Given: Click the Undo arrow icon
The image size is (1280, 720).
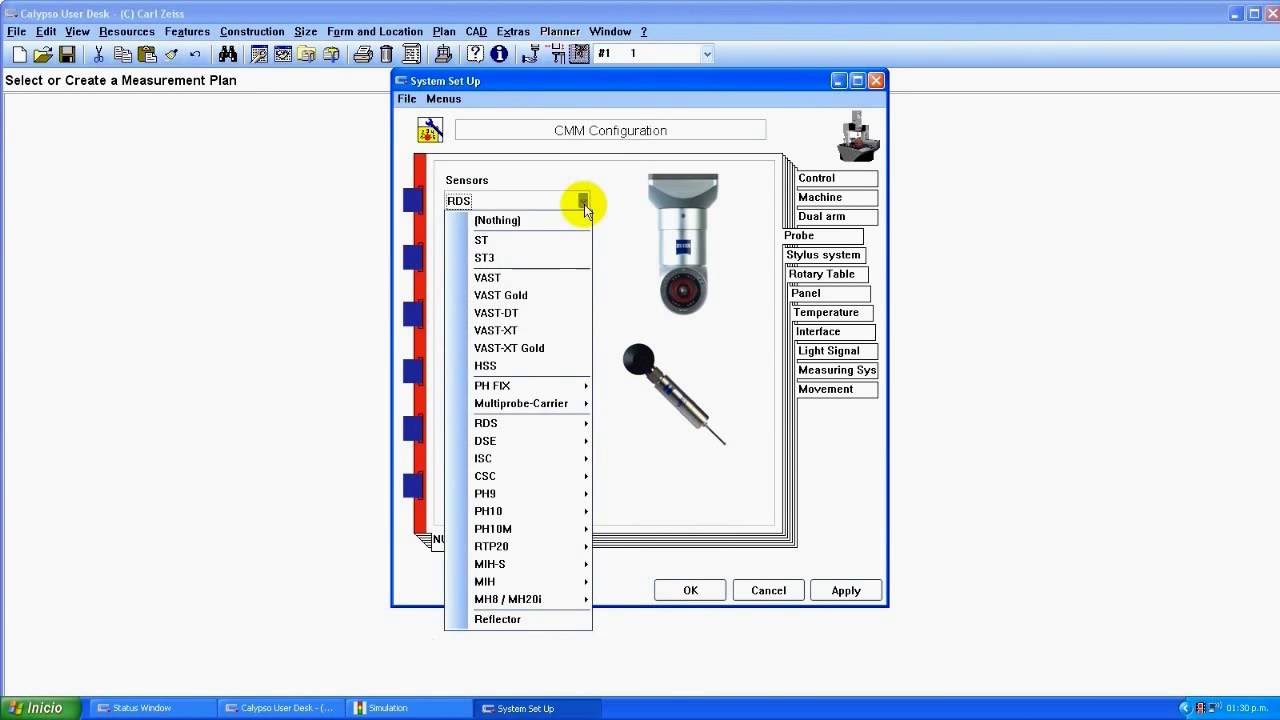Looking at the screenshot, I should pyautogui.click(x=195, y=55).
